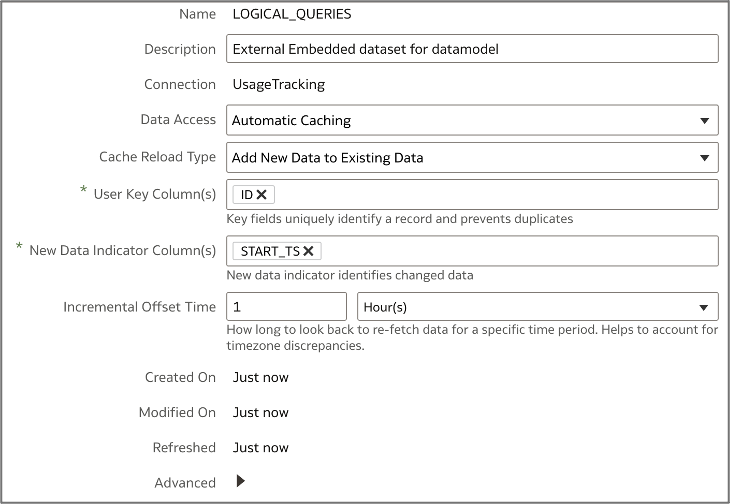Expand the Advanced section

(x=240, y=482)
